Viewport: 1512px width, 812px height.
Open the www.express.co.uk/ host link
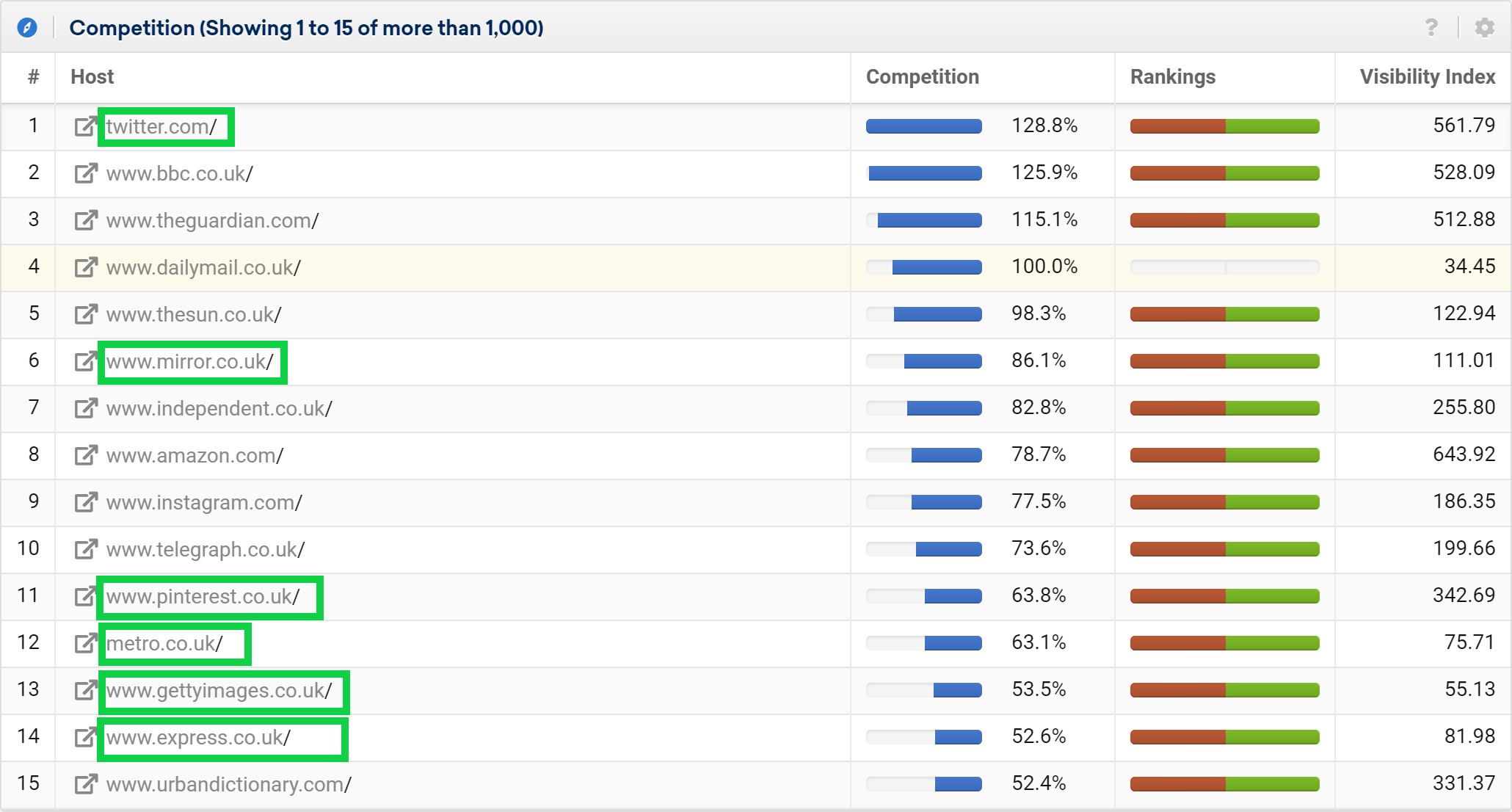(198, 737)
